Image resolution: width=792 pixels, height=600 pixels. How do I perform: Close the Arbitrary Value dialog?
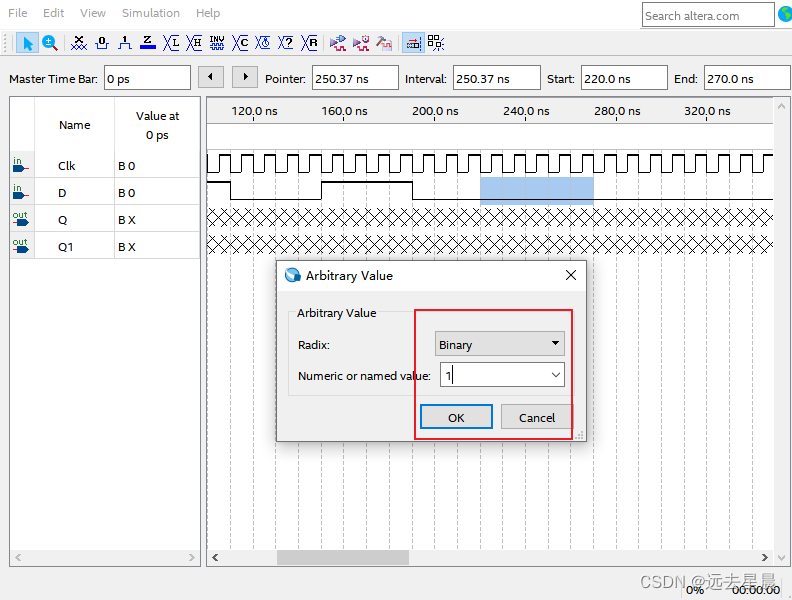(x=571, y=275)
